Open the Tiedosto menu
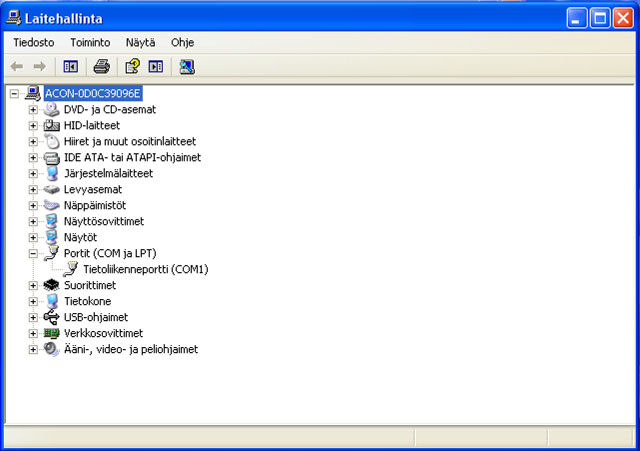Image resolution: width=640 pixels, height=451 pixels. [x=33, y=42]
